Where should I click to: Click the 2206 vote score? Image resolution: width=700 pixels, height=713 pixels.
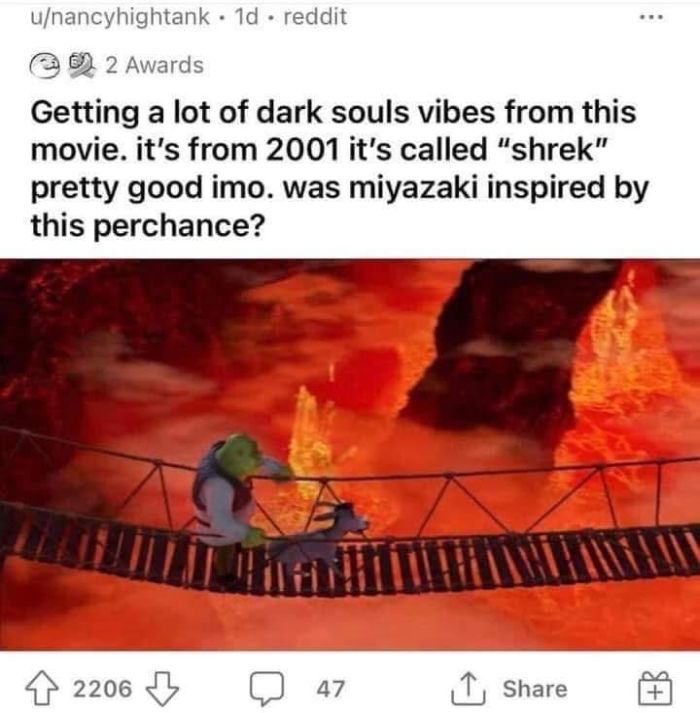pos(102,688)
